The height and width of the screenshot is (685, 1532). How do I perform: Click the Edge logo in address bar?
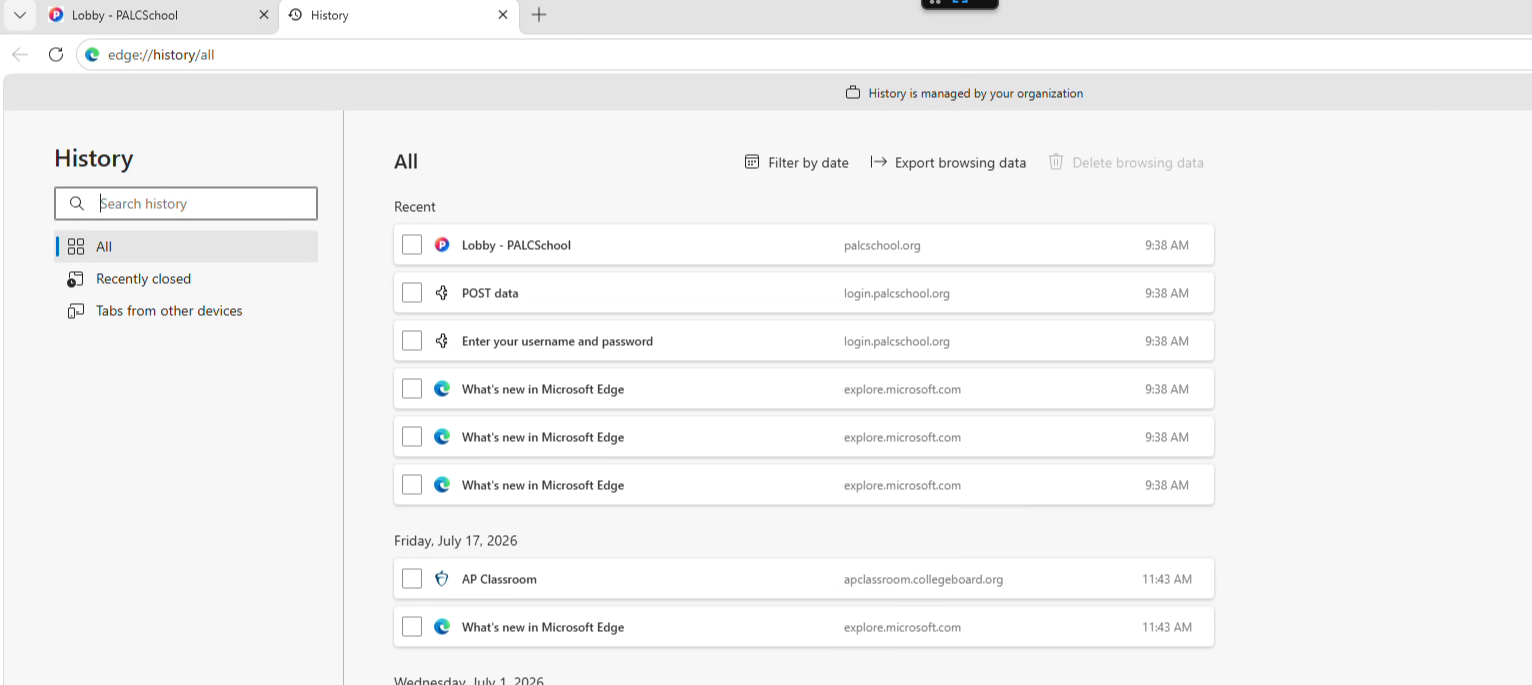tap(92, 55)
